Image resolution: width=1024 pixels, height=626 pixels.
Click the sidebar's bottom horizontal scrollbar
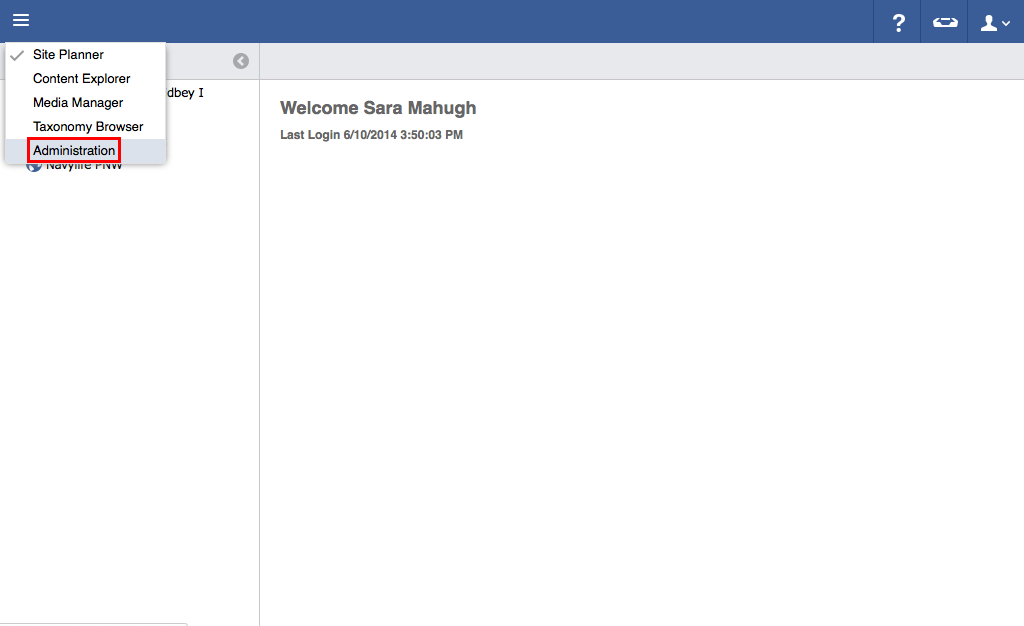(x=93, y=623)
